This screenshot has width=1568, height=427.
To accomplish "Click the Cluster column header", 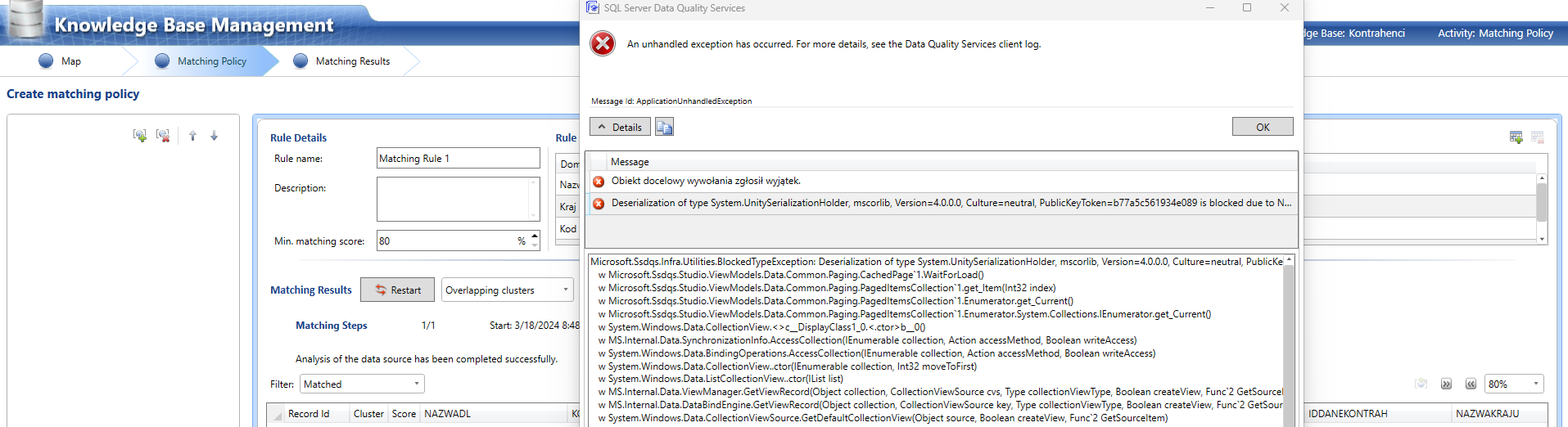I will click(x=368, y=414).
